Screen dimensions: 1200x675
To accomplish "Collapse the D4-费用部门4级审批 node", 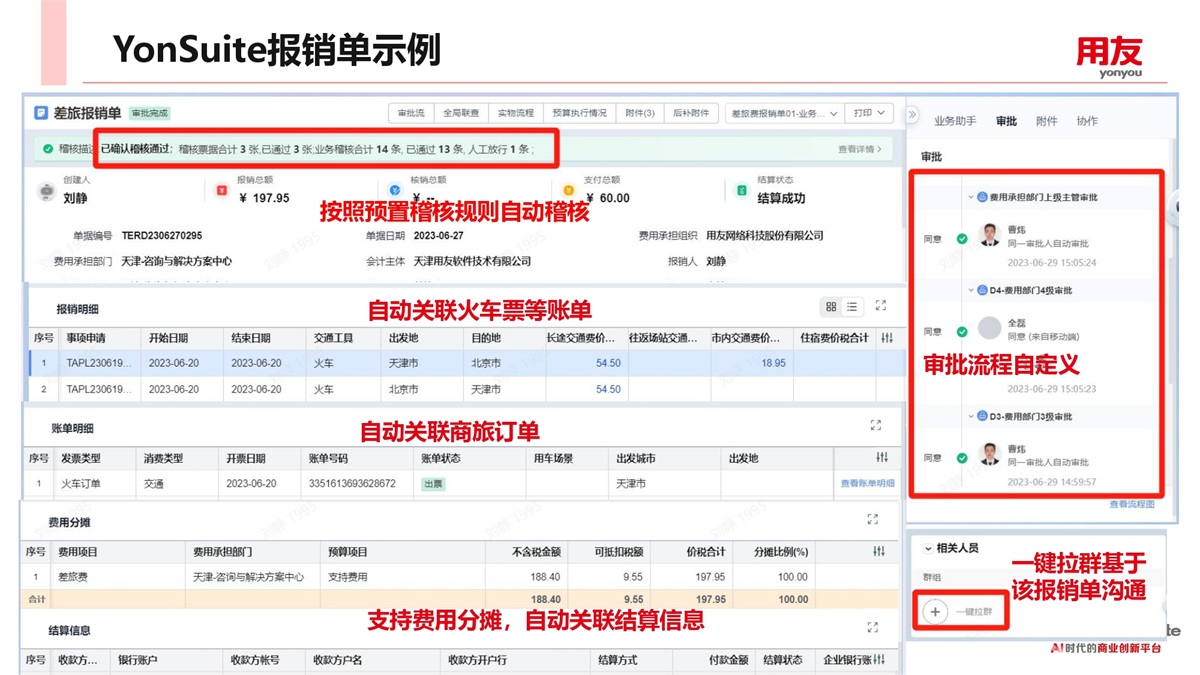I will coord(970,290).
